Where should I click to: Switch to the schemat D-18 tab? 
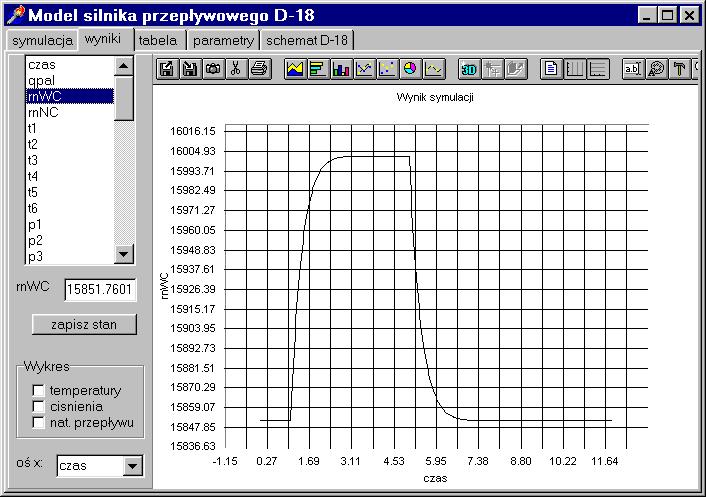pos(307,41)
